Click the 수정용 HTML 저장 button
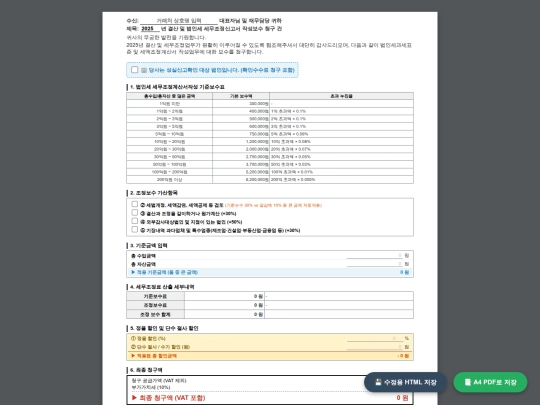540x405 pixels. 406,382
